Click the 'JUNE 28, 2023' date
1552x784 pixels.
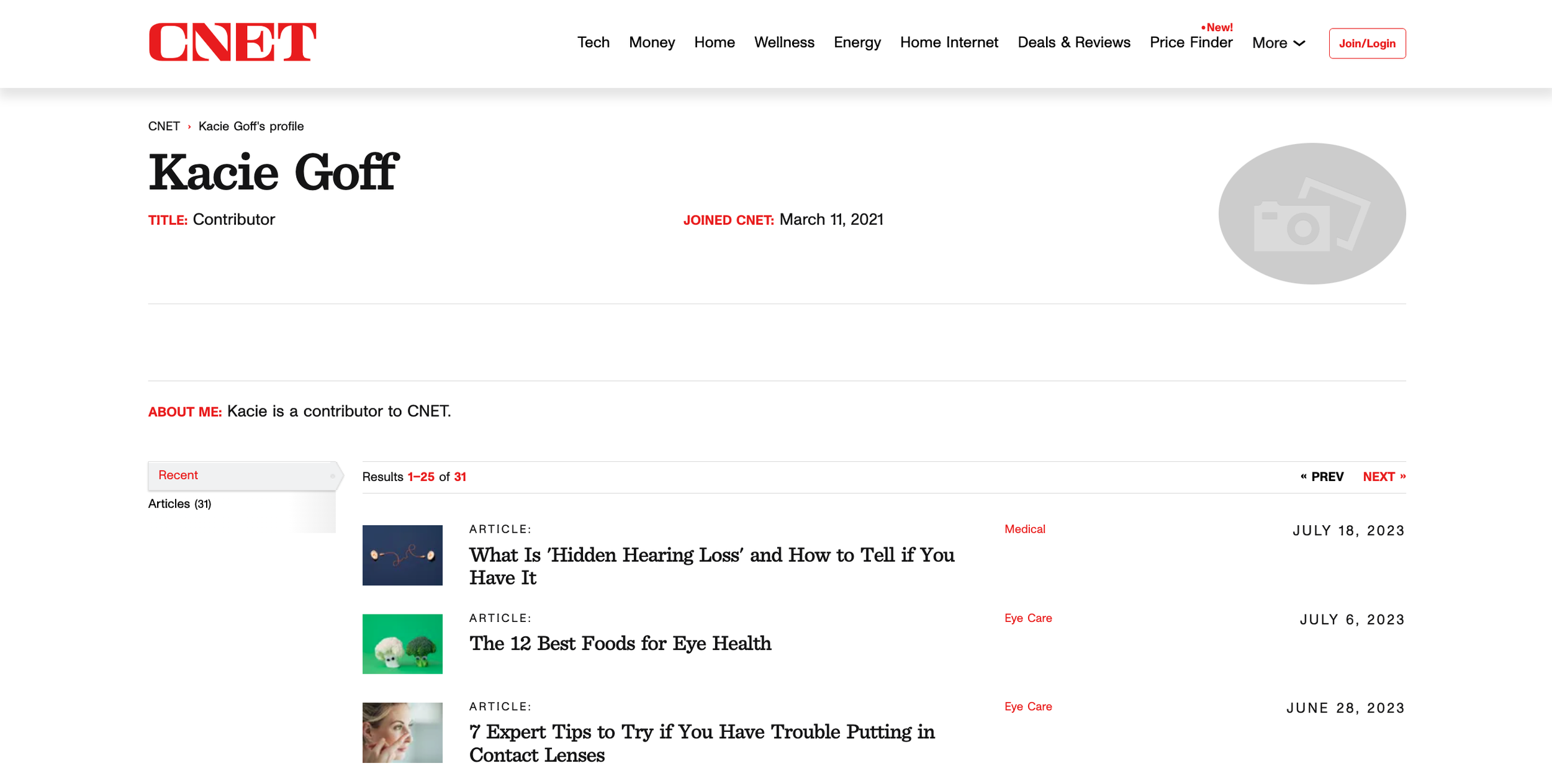pyautogui.click(x=1345, y=708)
